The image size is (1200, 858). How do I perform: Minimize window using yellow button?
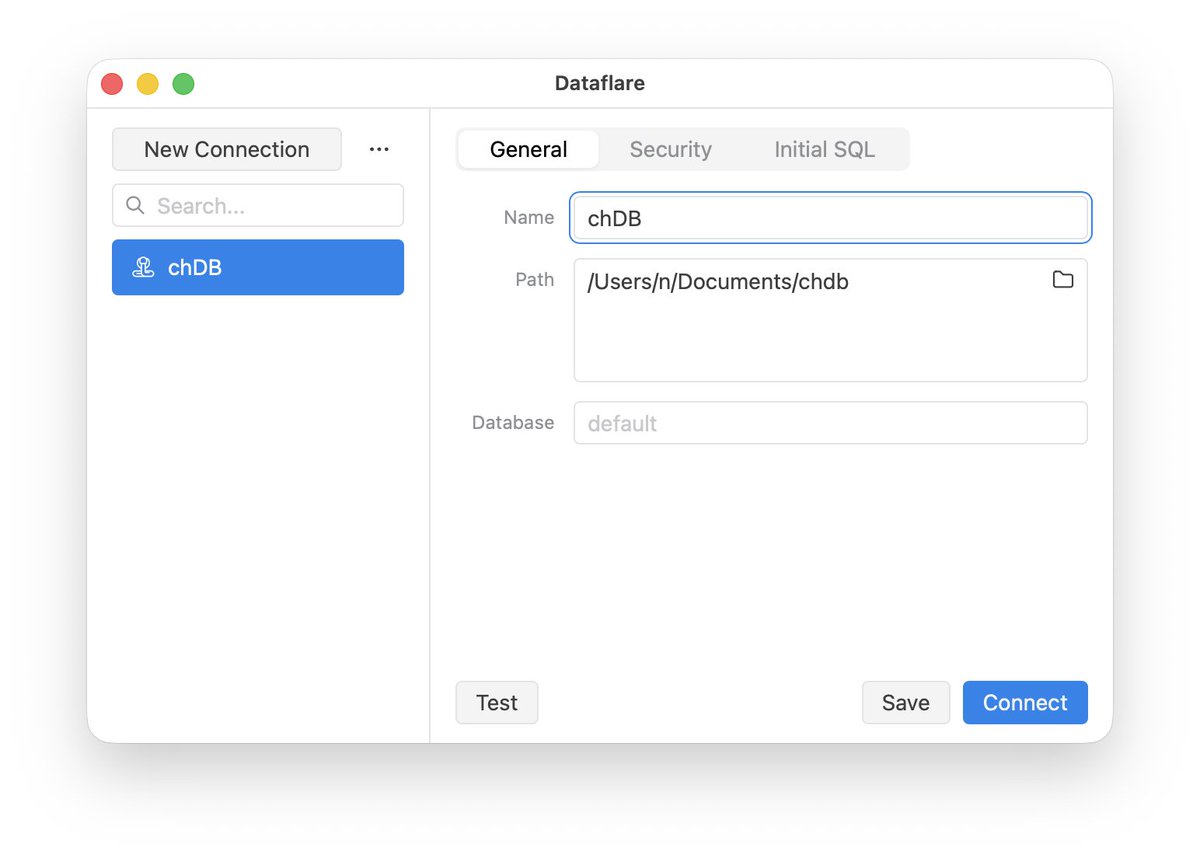point(148,84)
